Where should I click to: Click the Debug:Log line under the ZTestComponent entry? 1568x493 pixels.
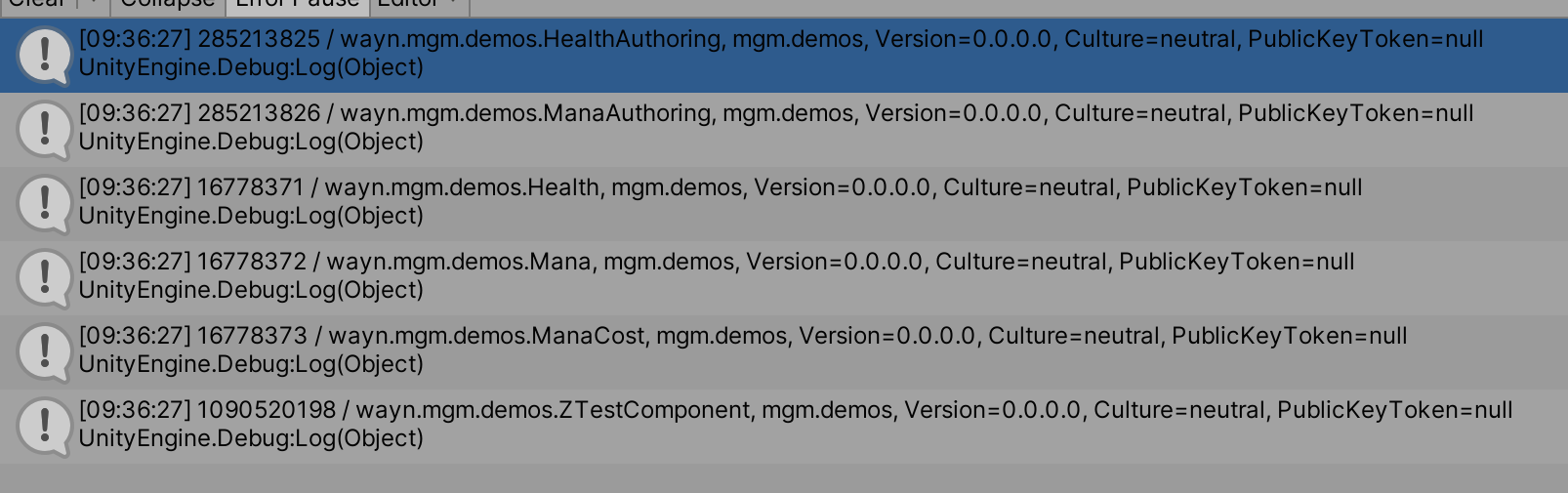251,439
